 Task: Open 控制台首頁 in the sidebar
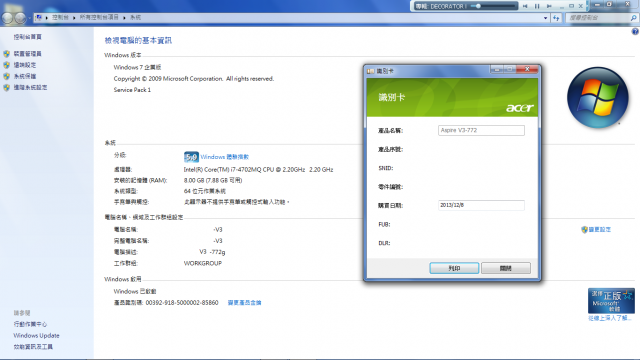[x=27, y=37]
